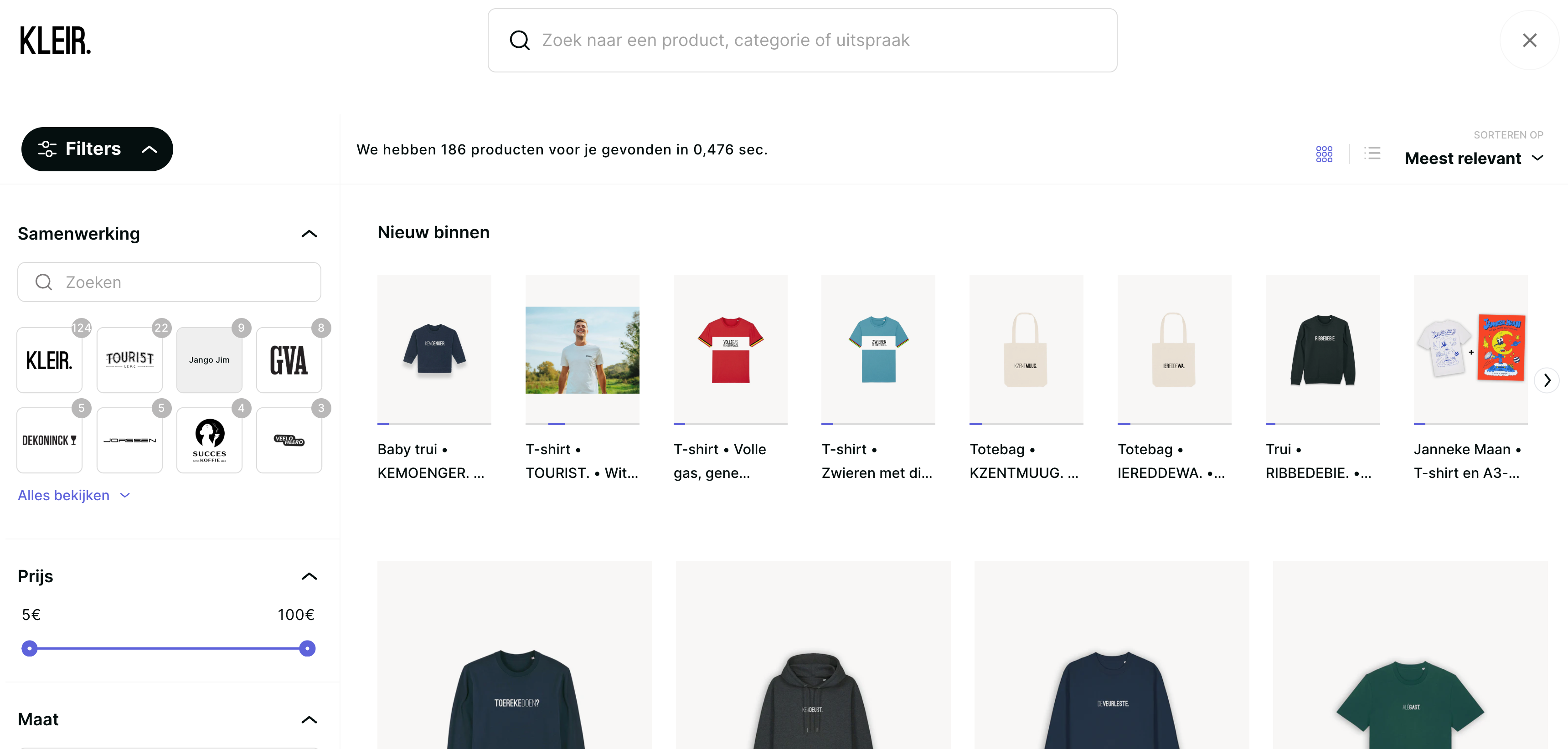Click the KLEIR. logo in header
1568x749 pixels.
point(56,41)
